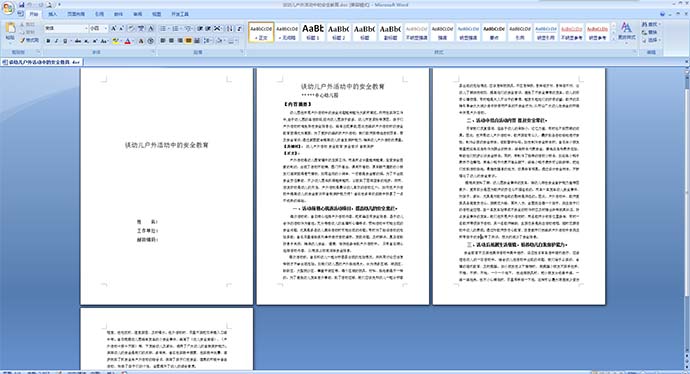Grow font size with the large A icon
The height and width of the screenshot is (374, 690).
[x=114, y=29]
